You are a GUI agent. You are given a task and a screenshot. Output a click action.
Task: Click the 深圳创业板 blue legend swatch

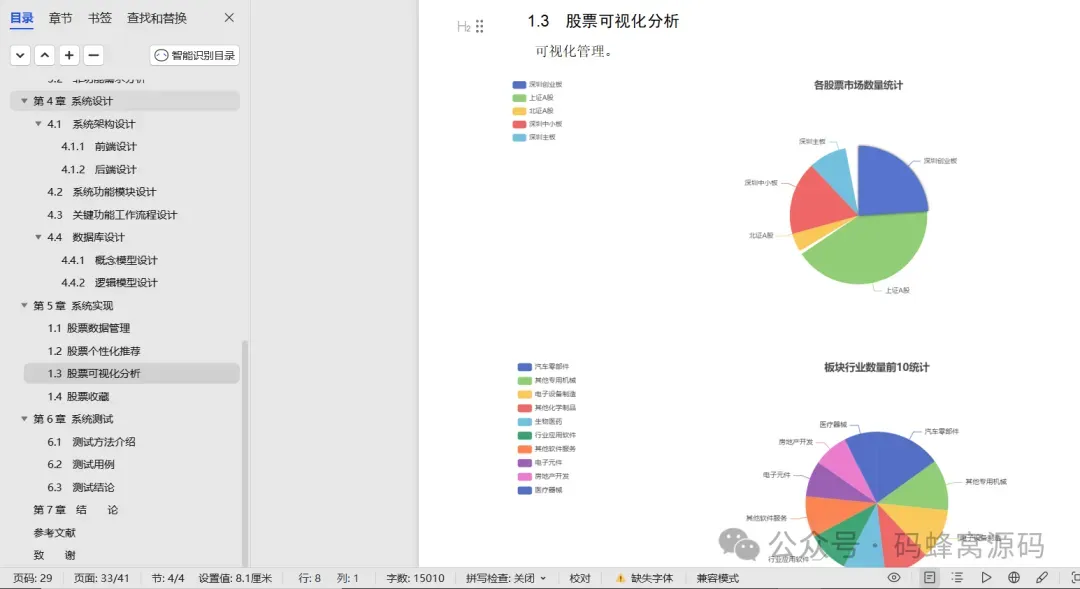(519, 85)
